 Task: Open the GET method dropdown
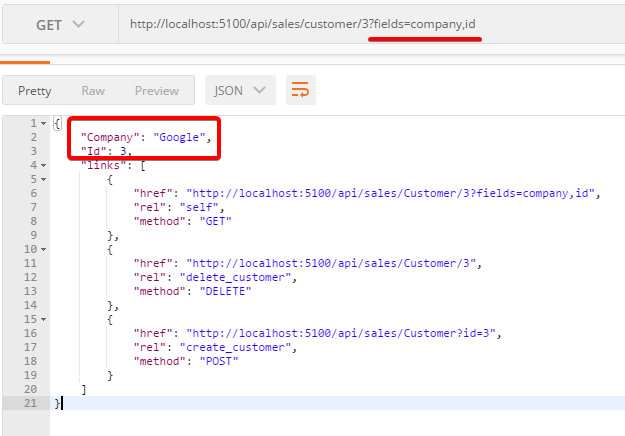point(60,25)
